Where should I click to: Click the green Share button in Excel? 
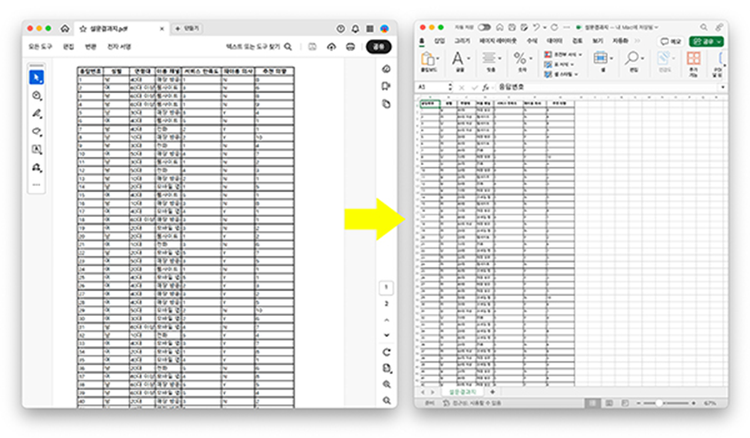pos(706,42)
